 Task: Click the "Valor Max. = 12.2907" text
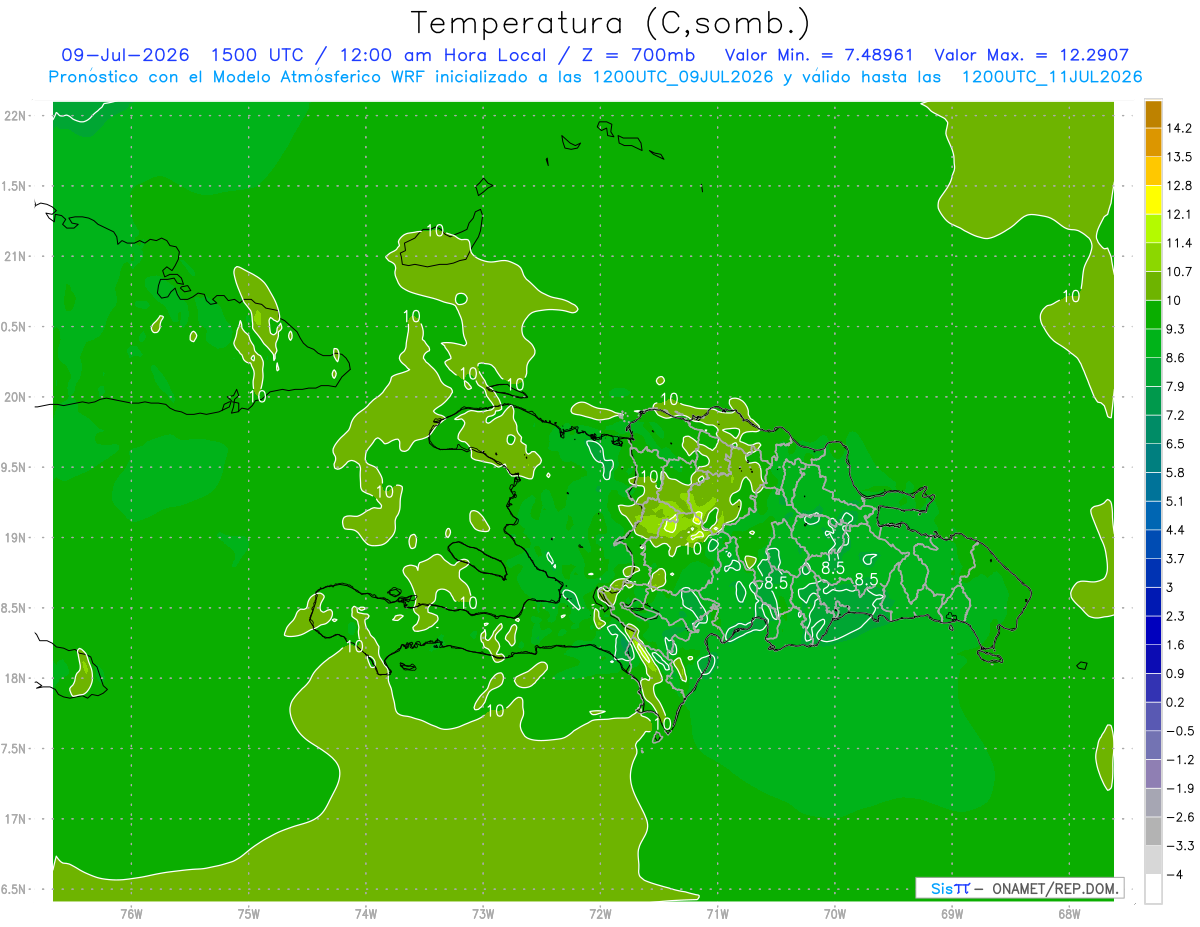pos(1031,55)
